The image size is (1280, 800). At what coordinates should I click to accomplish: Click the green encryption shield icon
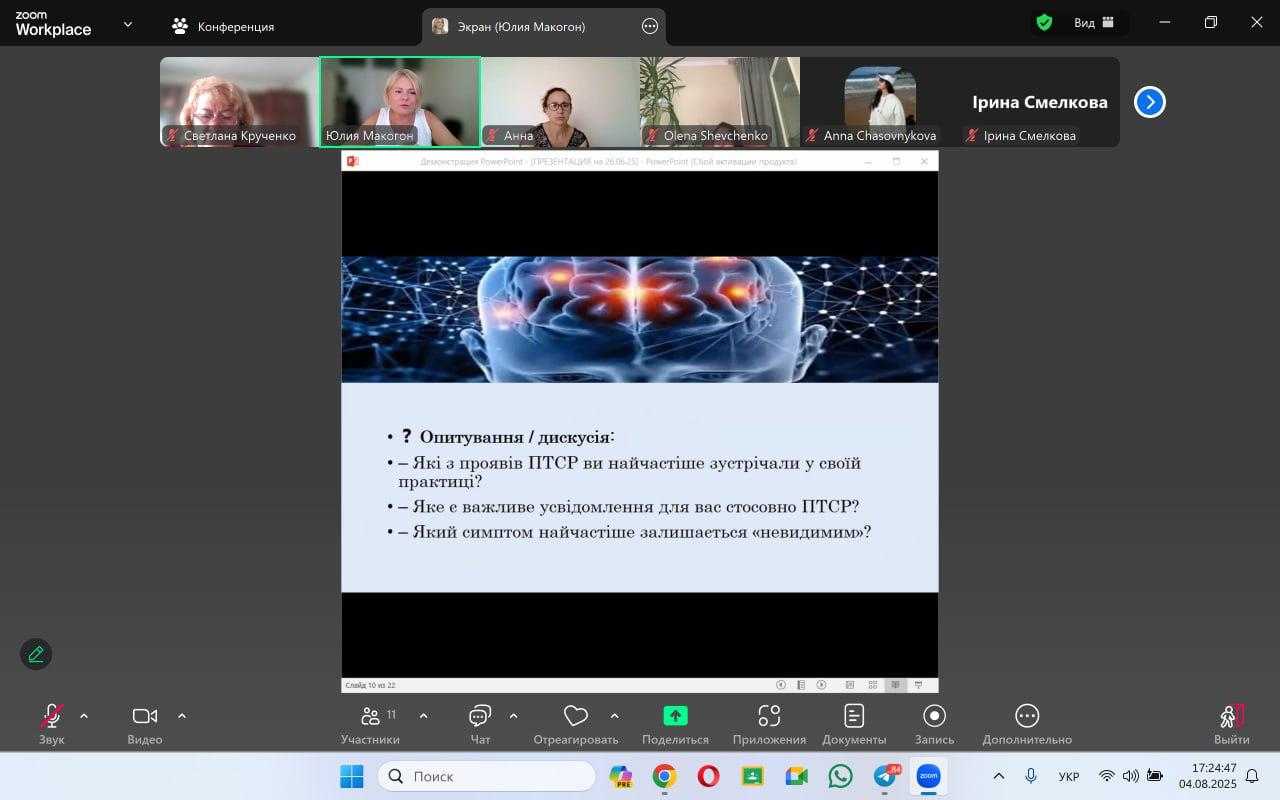(x=1044, y=23)
